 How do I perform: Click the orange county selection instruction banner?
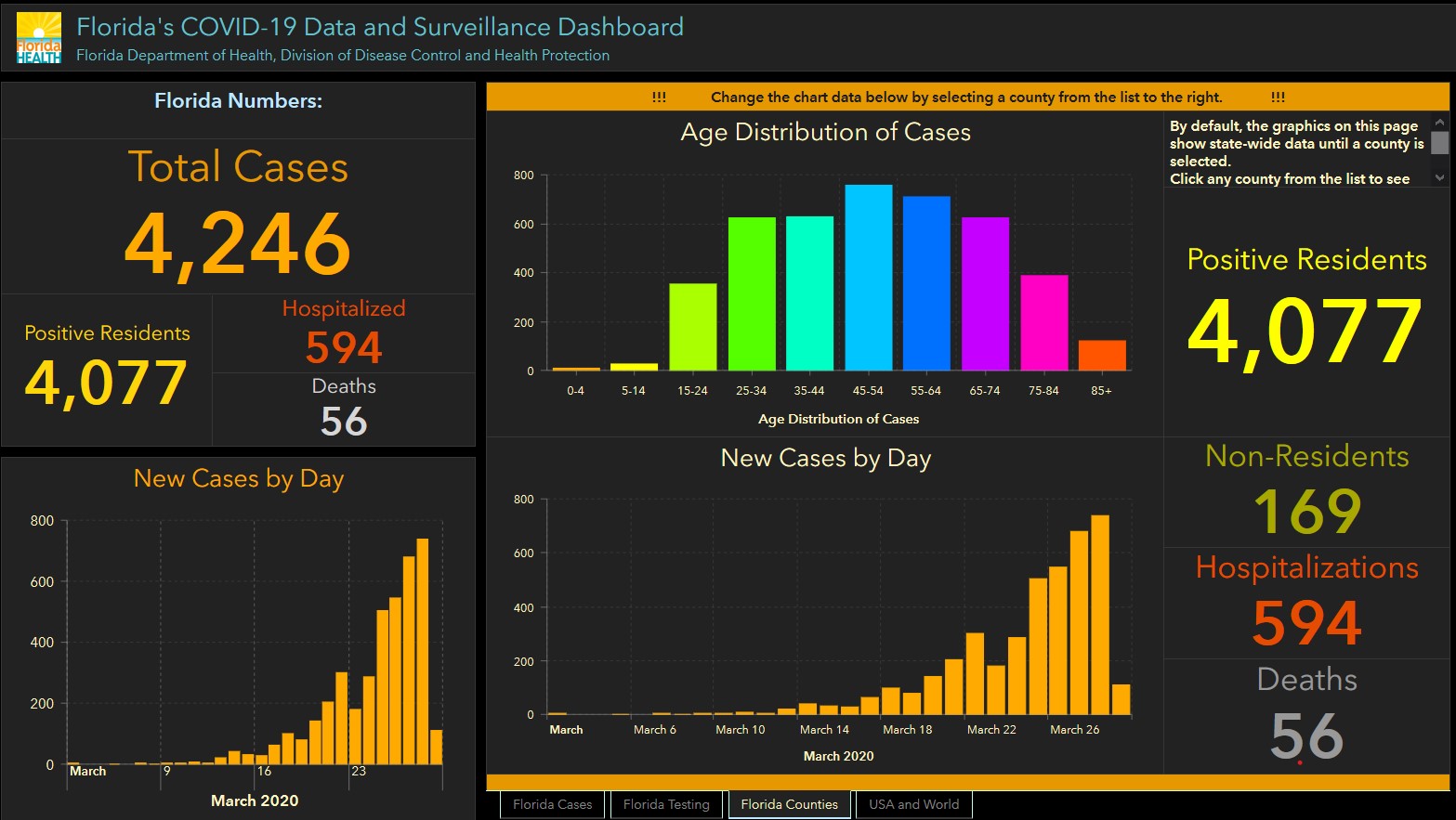(x=967, y=97)
